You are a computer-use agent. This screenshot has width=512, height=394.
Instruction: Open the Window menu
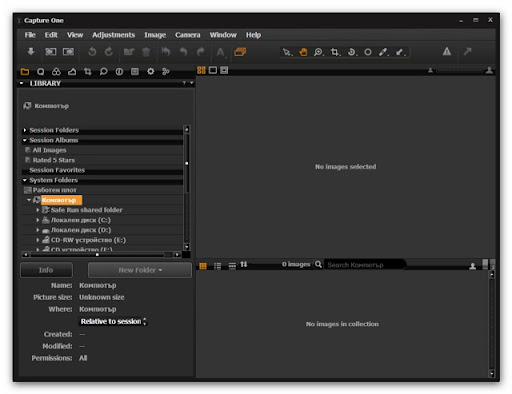tap(223, 35)
